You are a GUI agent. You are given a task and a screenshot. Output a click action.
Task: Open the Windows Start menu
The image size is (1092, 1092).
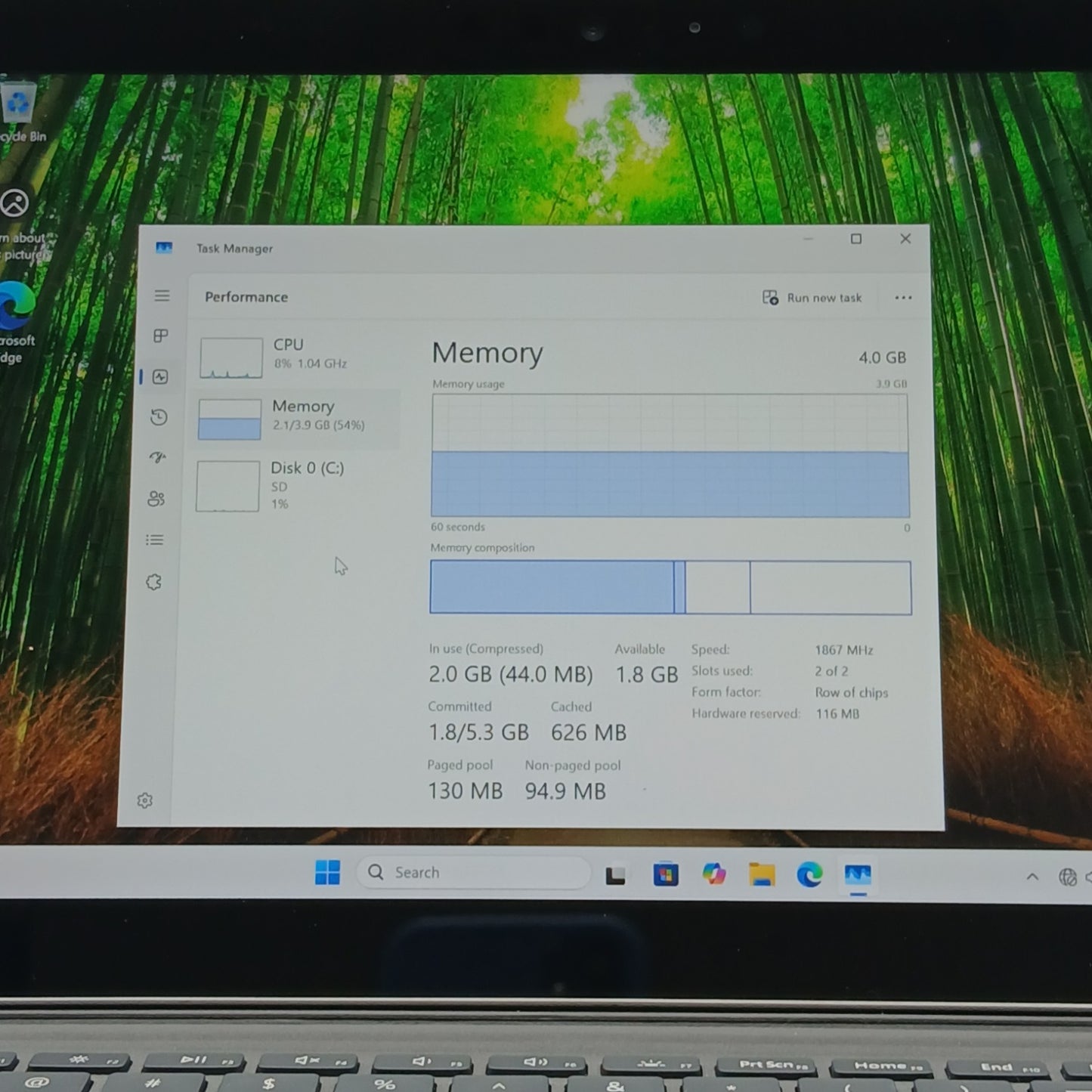pos(327,873)
